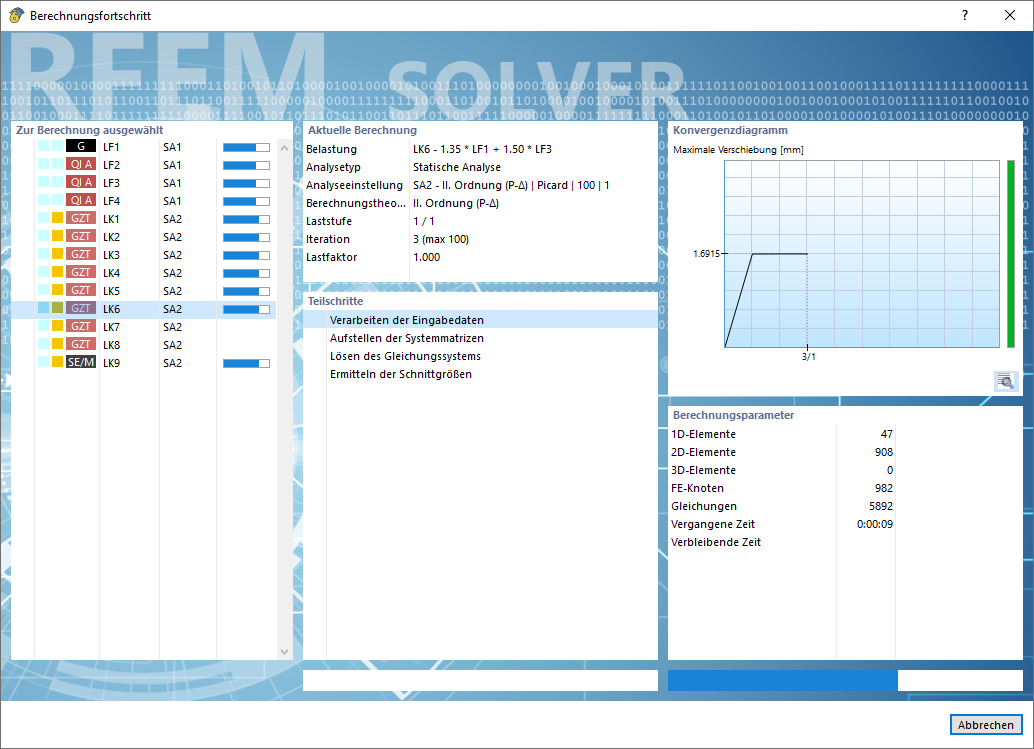The width and height of the screenshot is (1034, 749).
Task: Click the FE-Knoten value 982
Action: click(884, 488)
